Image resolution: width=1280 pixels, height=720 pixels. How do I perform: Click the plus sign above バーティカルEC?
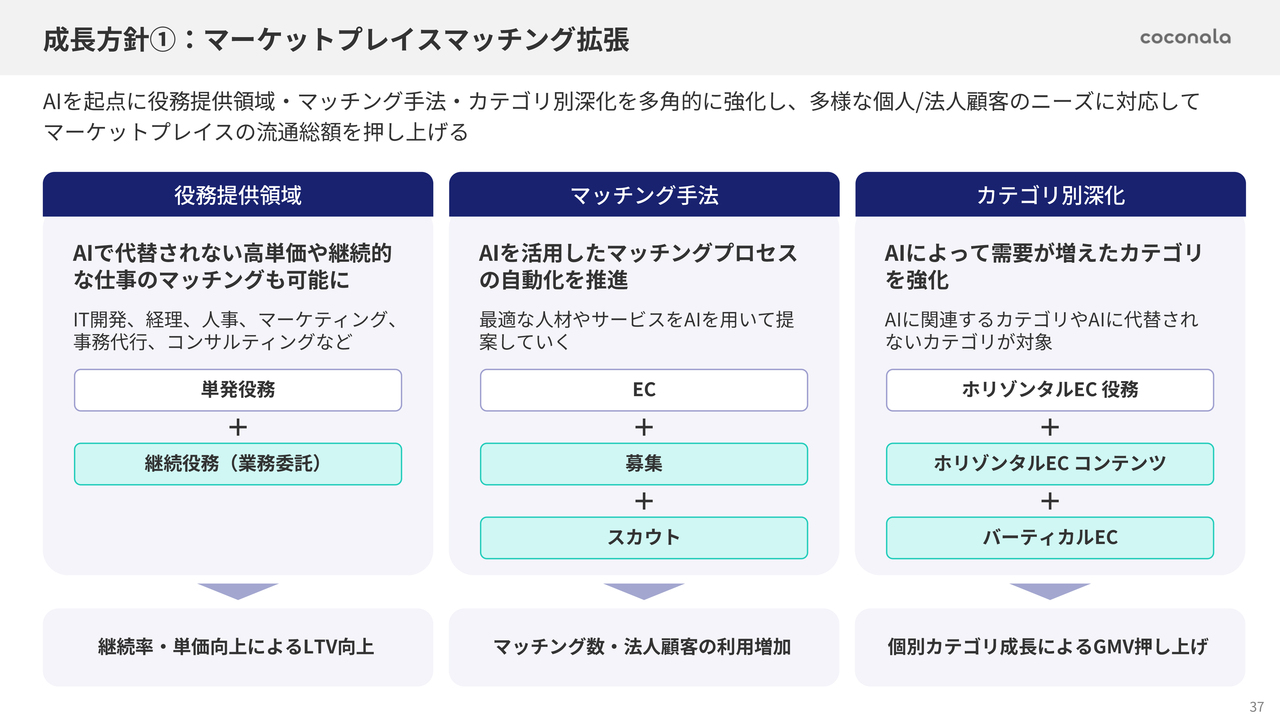pyautogui.click(x=1050, y=501)
